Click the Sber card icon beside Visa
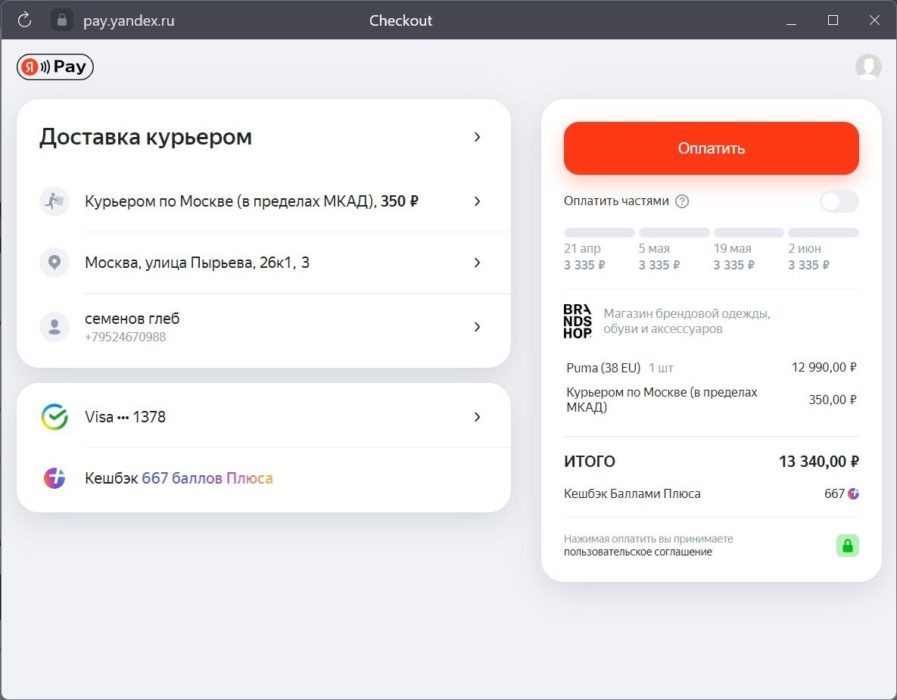Screen dimensions: 897x700 (54, 417)
